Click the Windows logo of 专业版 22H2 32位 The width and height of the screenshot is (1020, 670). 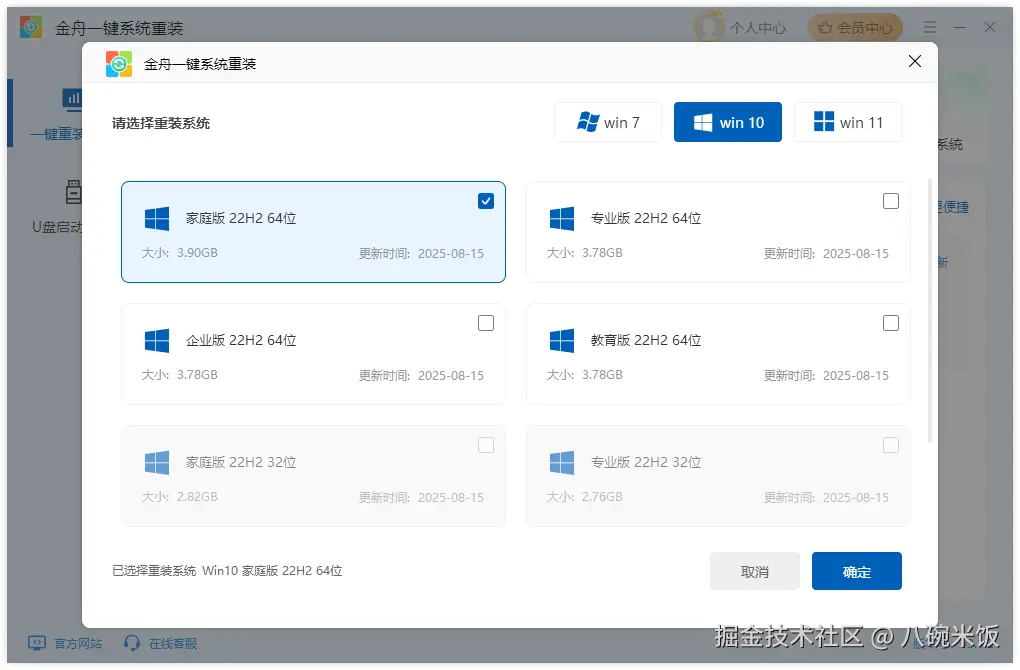[x=562, y=462]
